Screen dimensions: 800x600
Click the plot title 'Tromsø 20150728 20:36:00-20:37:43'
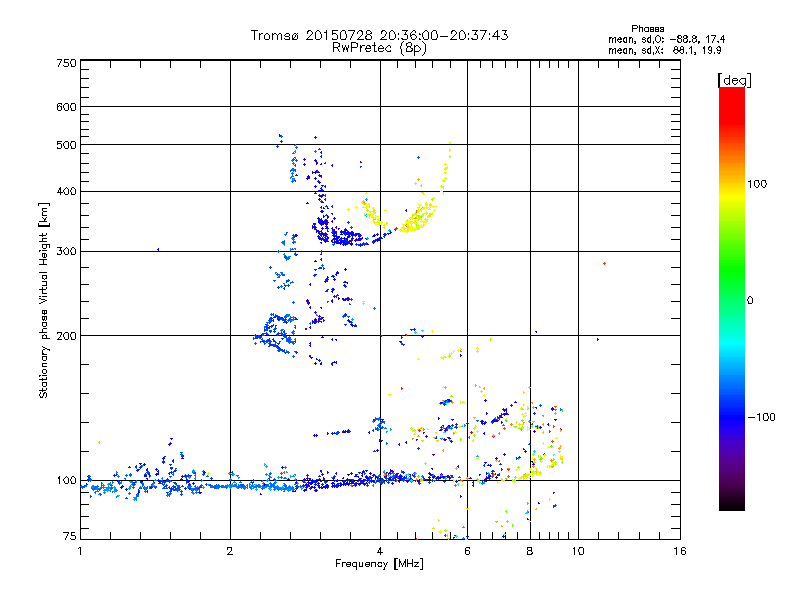[379, 35]
